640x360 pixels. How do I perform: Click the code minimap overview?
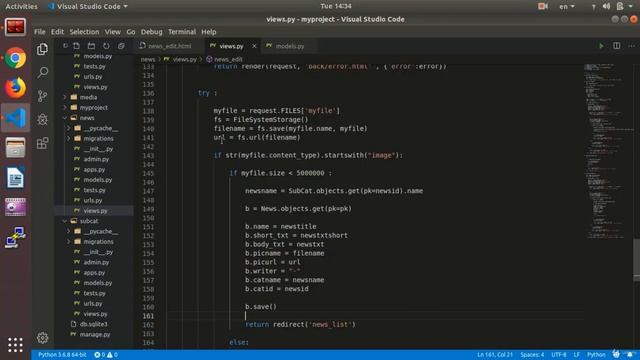coord(608,151)
